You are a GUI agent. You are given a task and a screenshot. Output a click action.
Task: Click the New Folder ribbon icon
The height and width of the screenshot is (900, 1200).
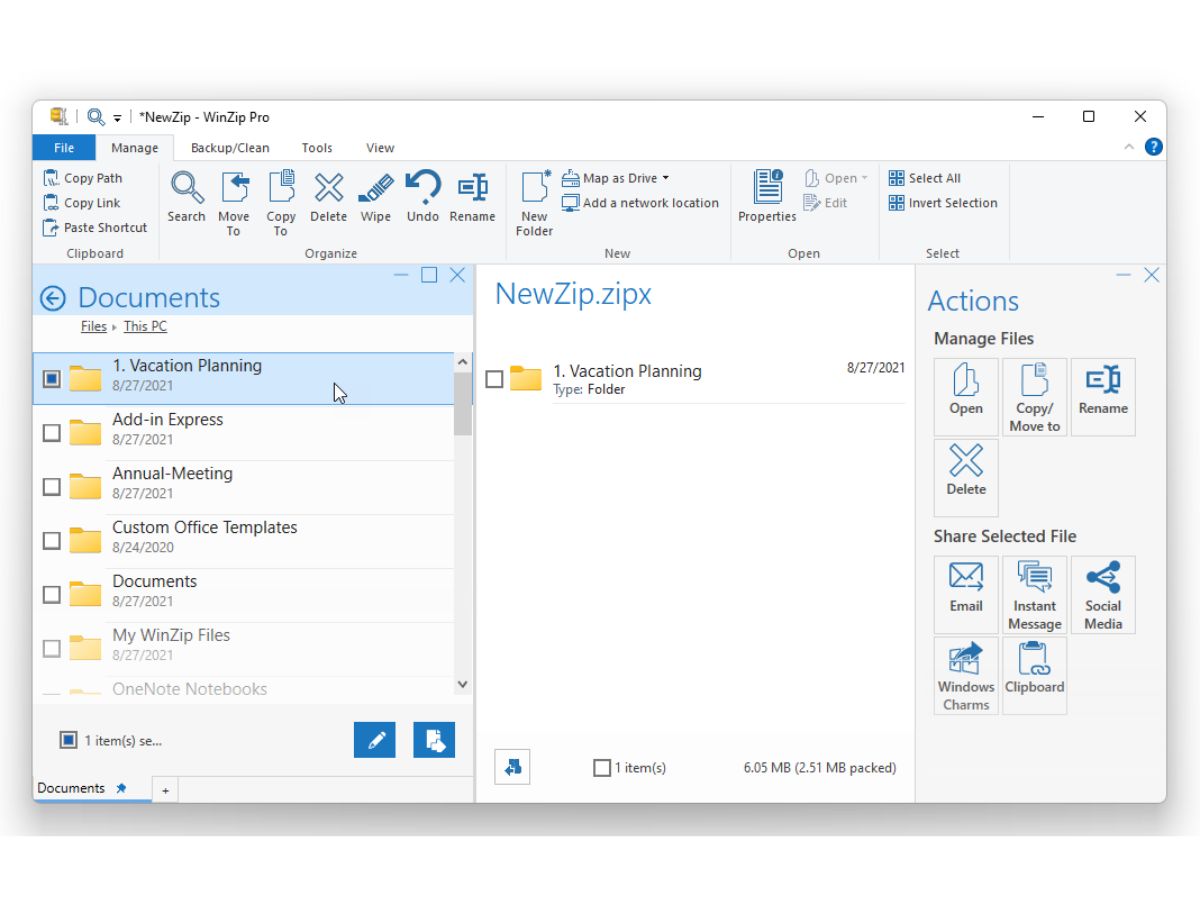pos(534,204)
